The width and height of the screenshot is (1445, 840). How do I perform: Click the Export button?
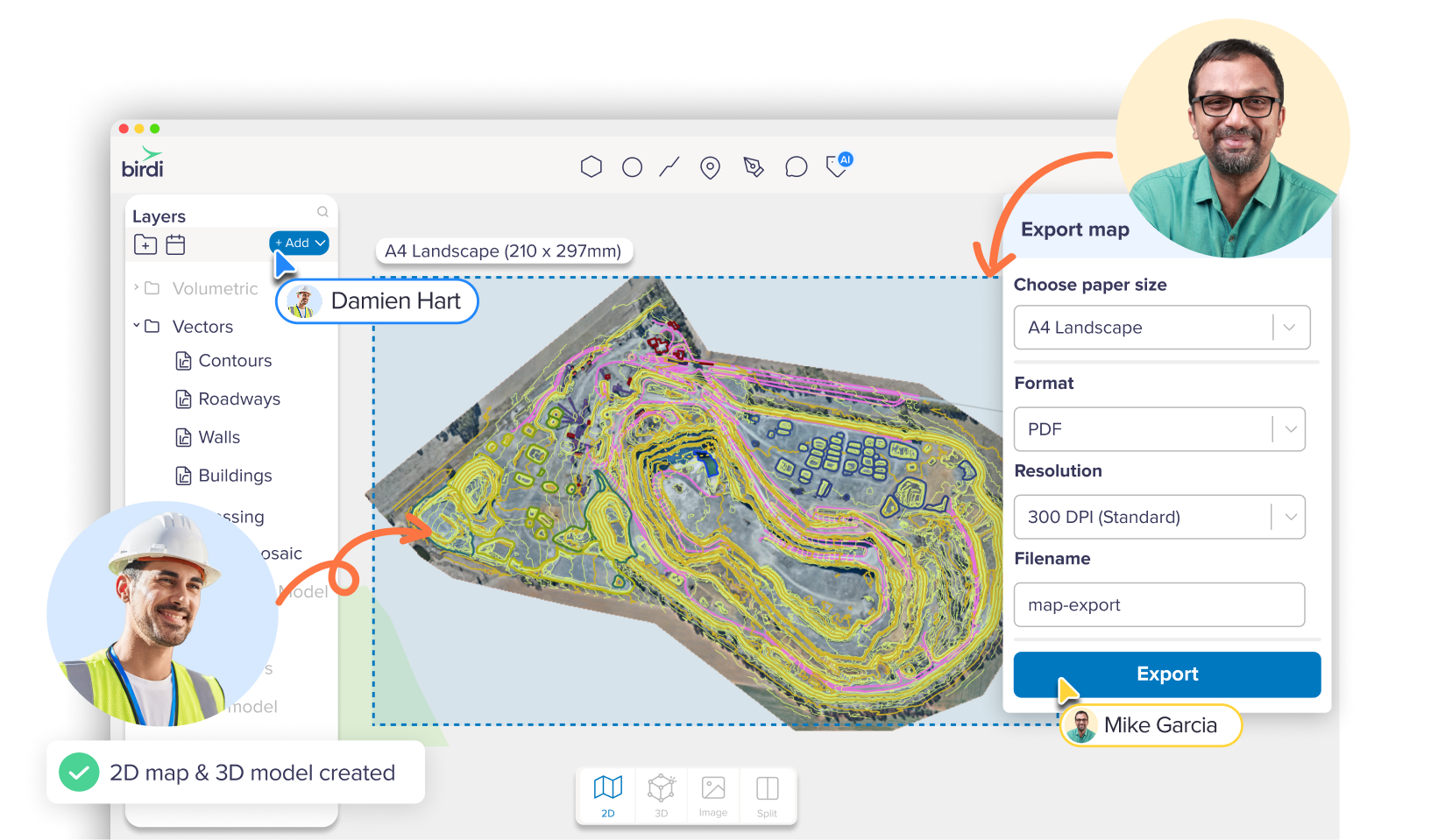1167,674
